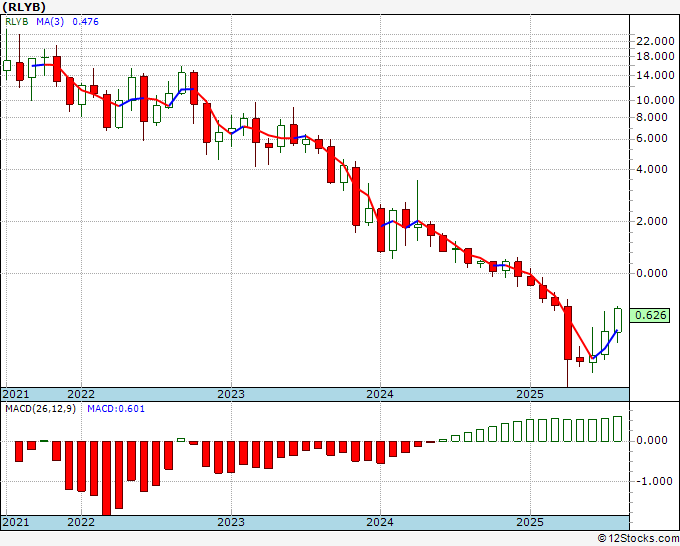The image size is (680, 546).
Task: Click 2024 on the MACD panel time axis
Action: click(x=380, y=522)
